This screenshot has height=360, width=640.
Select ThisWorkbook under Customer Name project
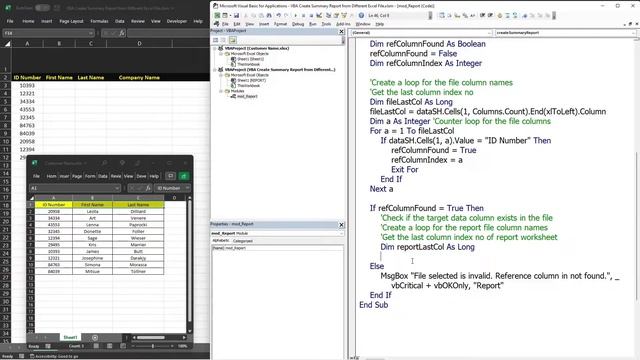[249, 64]
